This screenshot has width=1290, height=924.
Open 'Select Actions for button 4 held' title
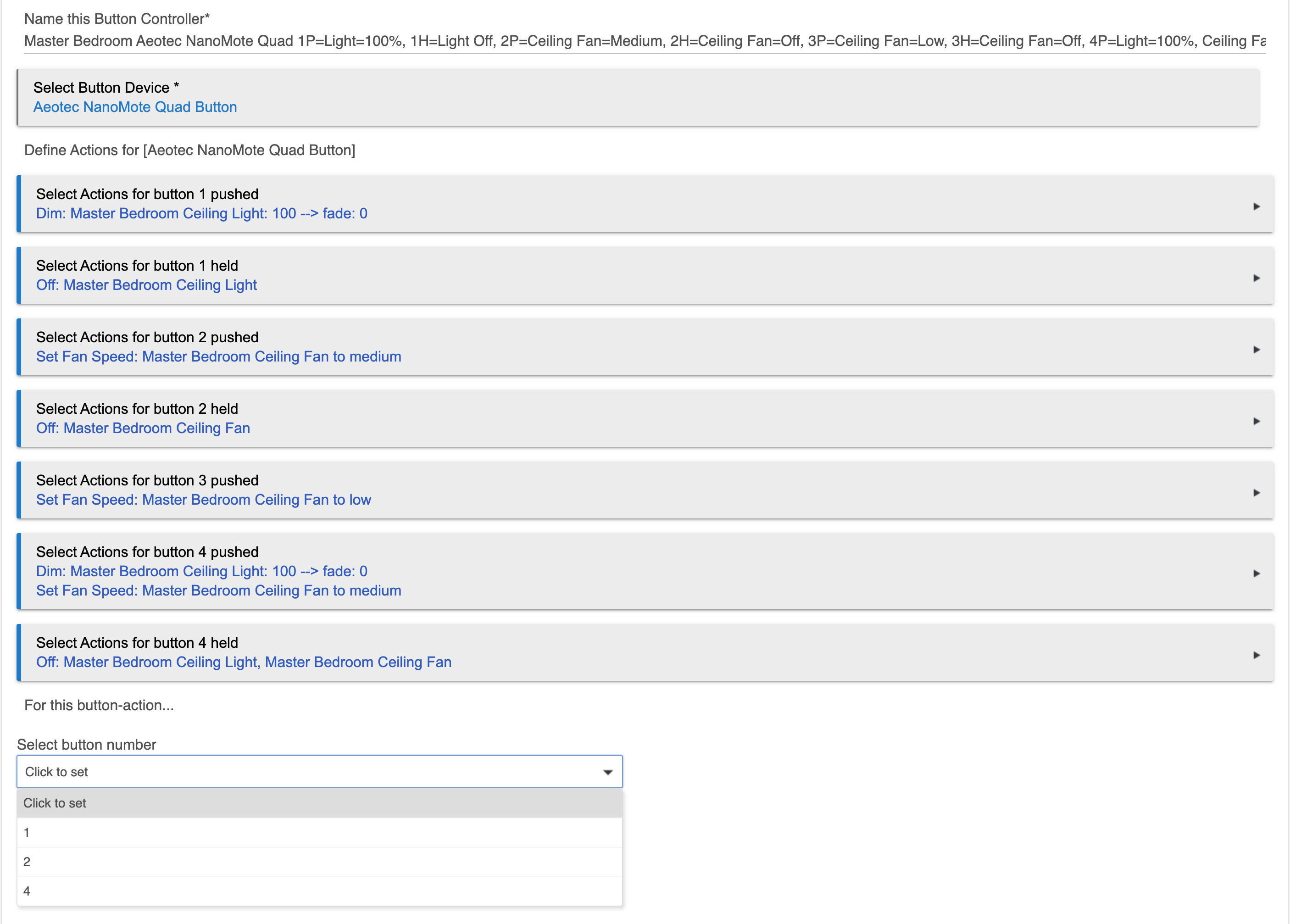[x=137, y=643]
